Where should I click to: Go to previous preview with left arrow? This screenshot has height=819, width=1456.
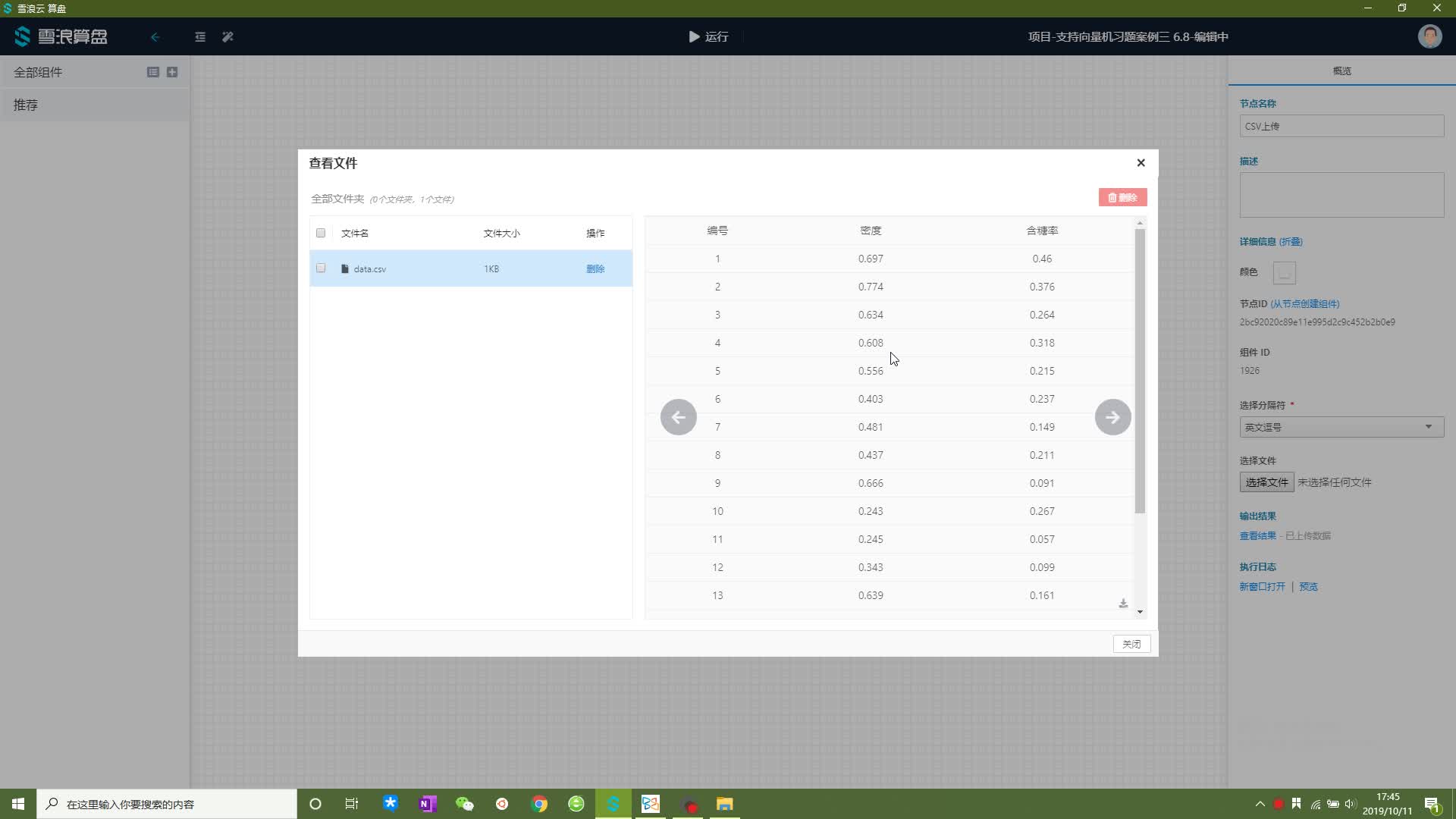pyautogui.click(x=678, y=417)
